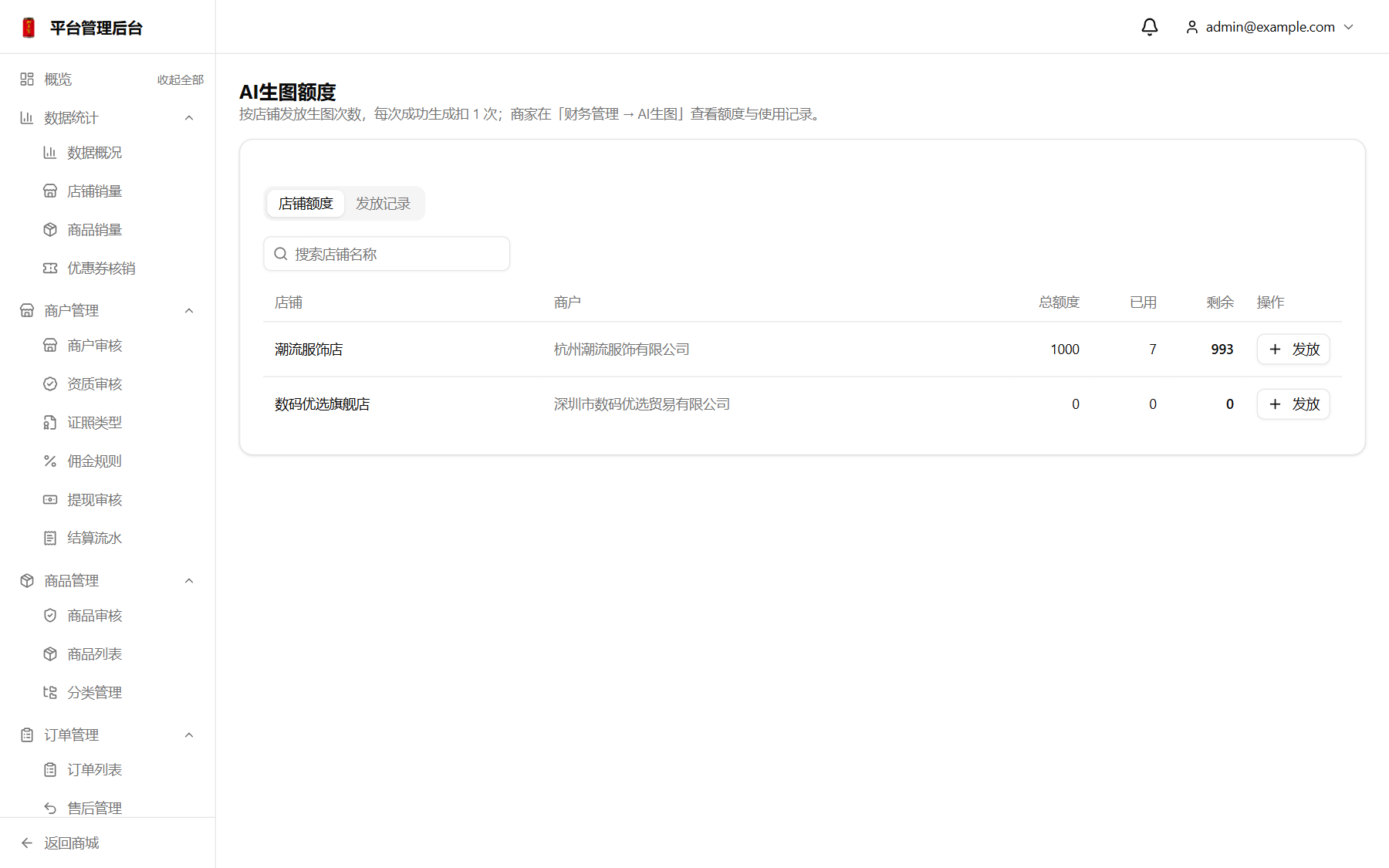Open 佣金规则 percent icon item
Screen dimensions: 1389x868
(x=50, y=461)
